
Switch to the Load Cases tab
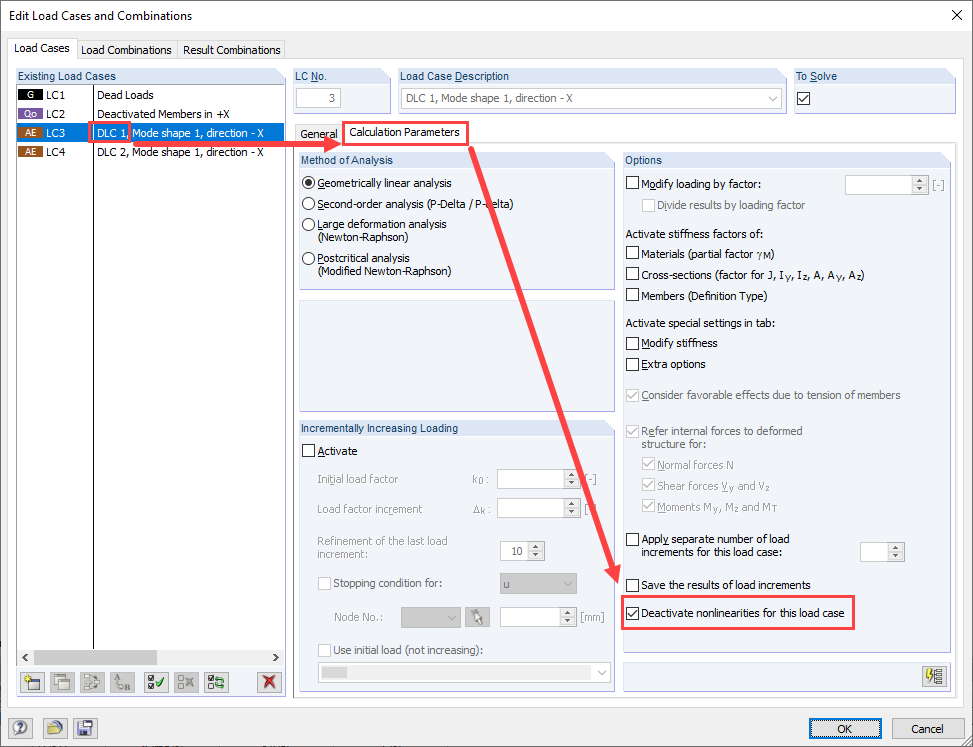pyautogui.click(x=42, y=48)
